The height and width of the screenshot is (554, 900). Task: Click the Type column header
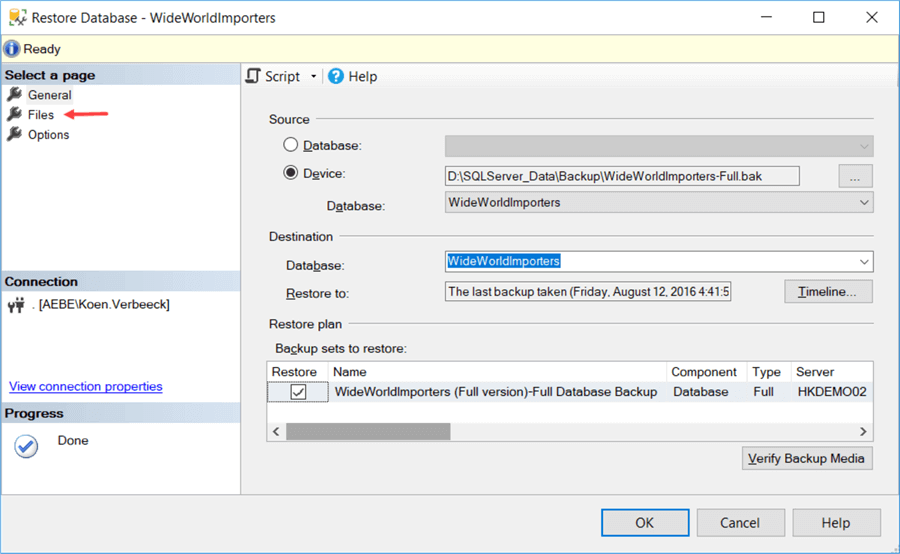coord(769,371)
